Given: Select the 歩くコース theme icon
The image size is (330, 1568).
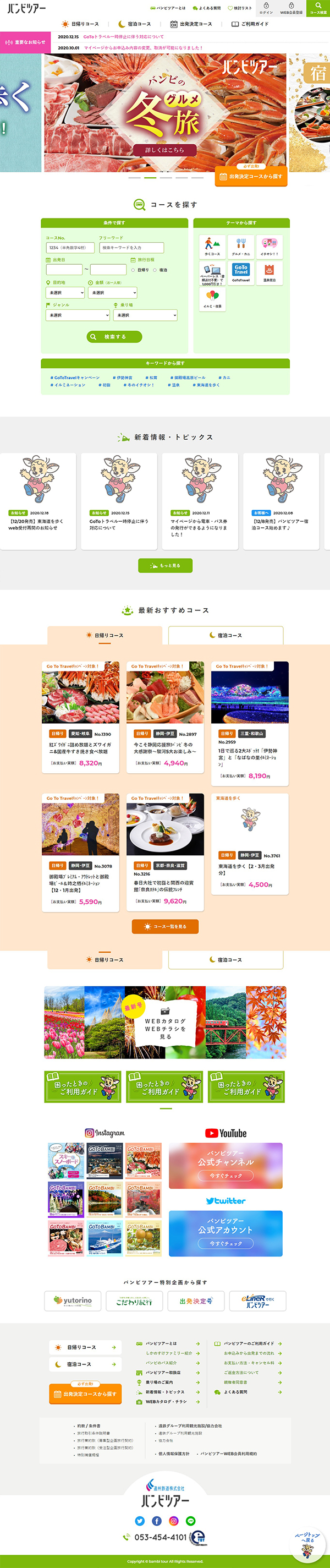Looking at the screenshot, I should click(213, 247).
